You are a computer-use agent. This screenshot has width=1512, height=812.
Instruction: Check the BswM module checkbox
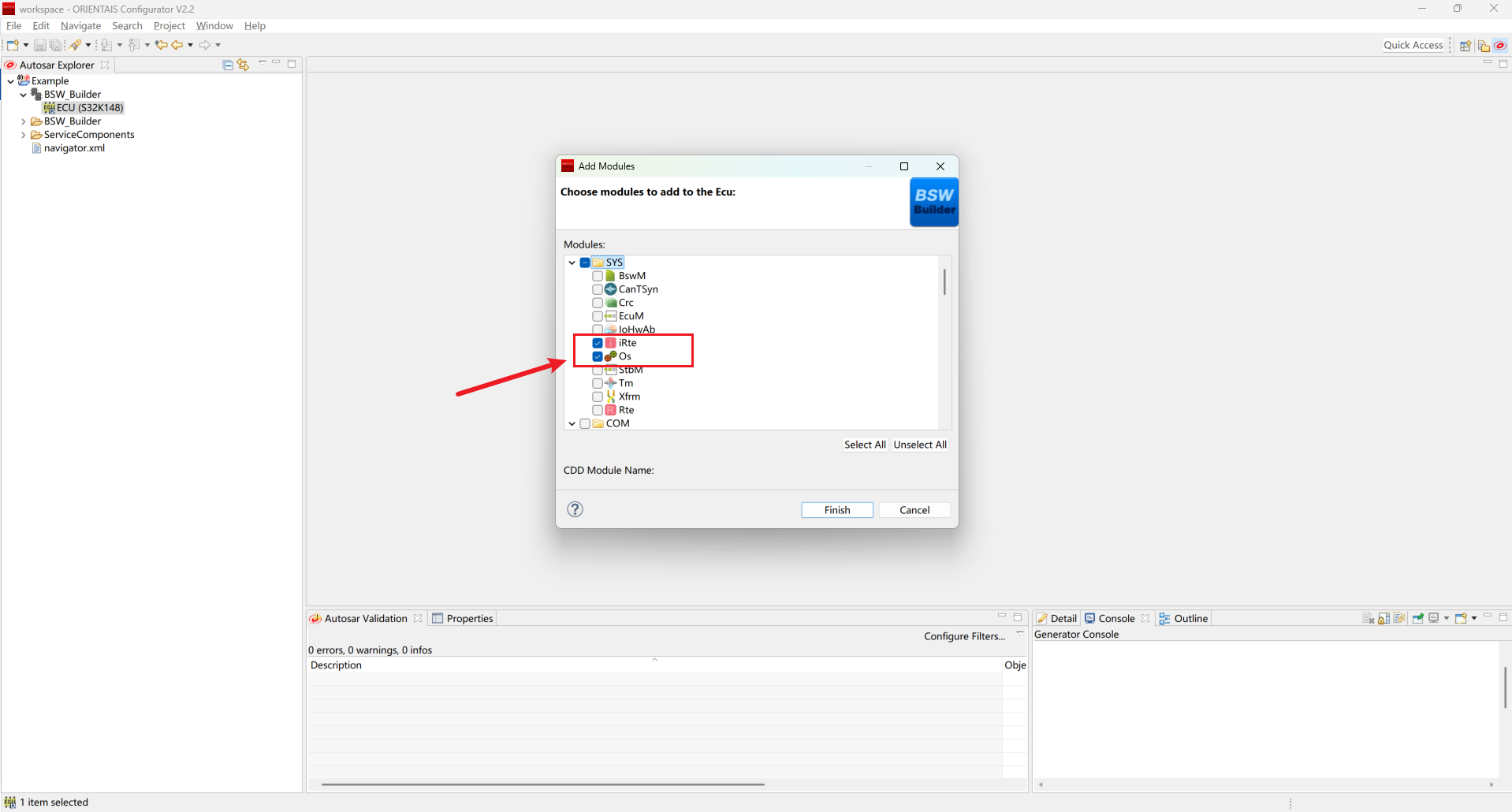(598, 276)
